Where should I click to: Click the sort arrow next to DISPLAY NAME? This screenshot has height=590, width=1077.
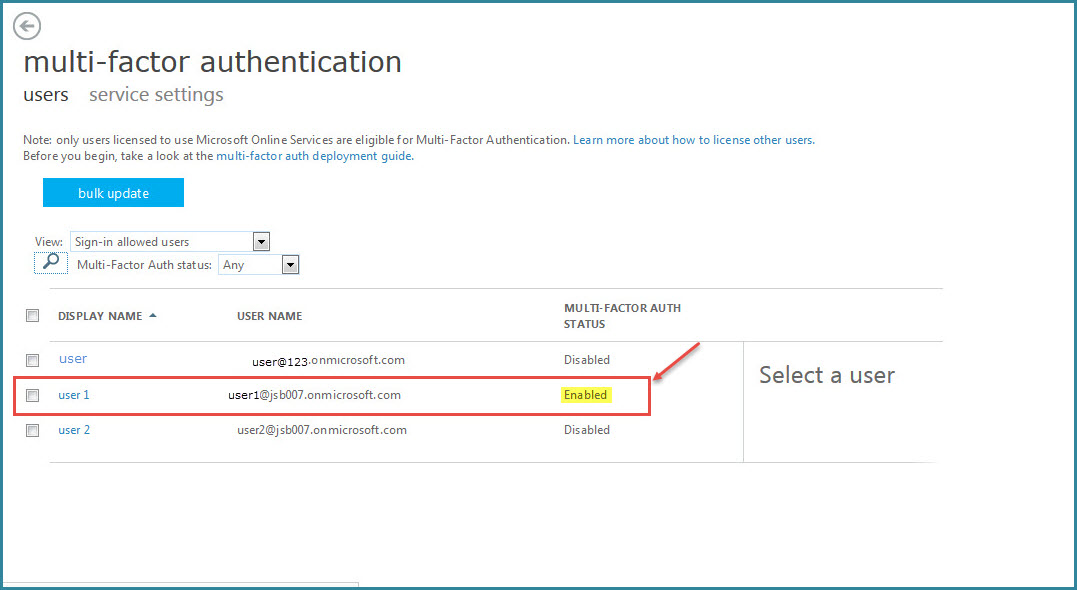pyautogui.click(x=152, y=314)
